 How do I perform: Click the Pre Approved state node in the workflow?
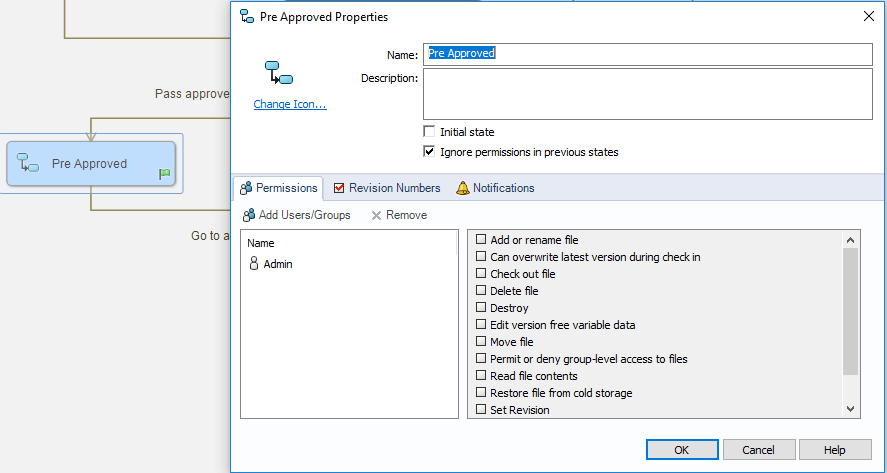pos(90,163)
